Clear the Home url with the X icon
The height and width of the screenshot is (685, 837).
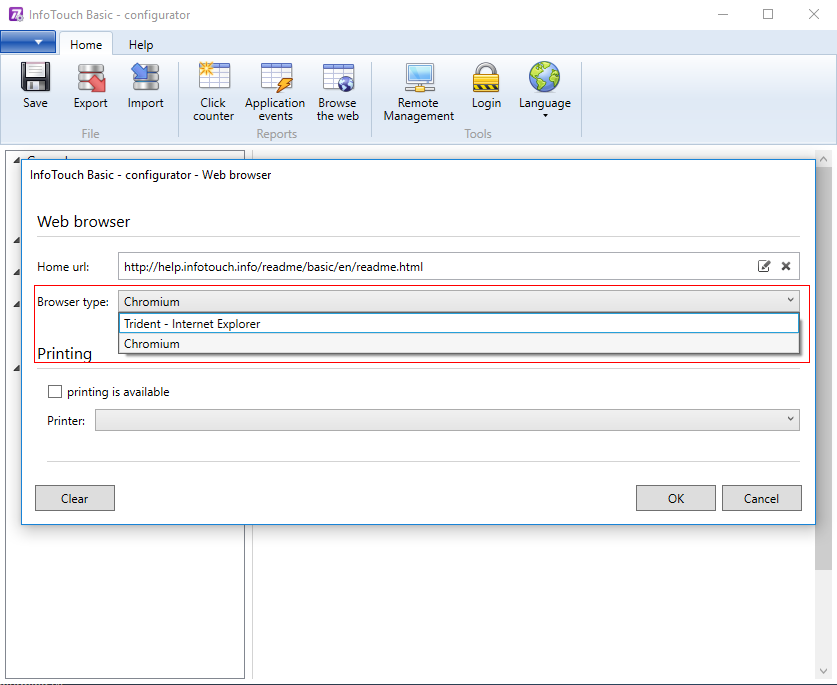[x=786, y=266]
